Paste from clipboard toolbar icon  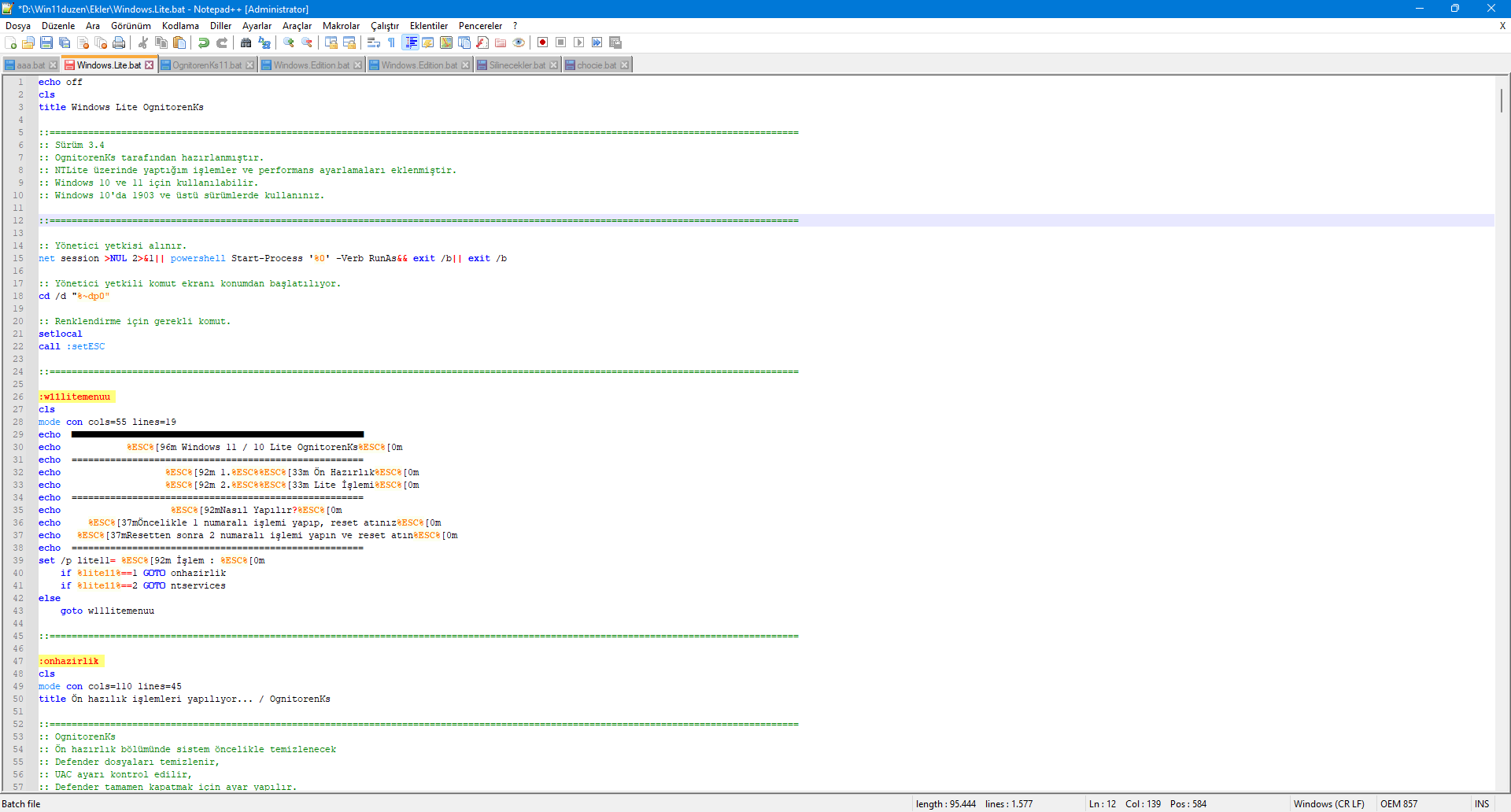pyautogui.click(x=179, y=42)
